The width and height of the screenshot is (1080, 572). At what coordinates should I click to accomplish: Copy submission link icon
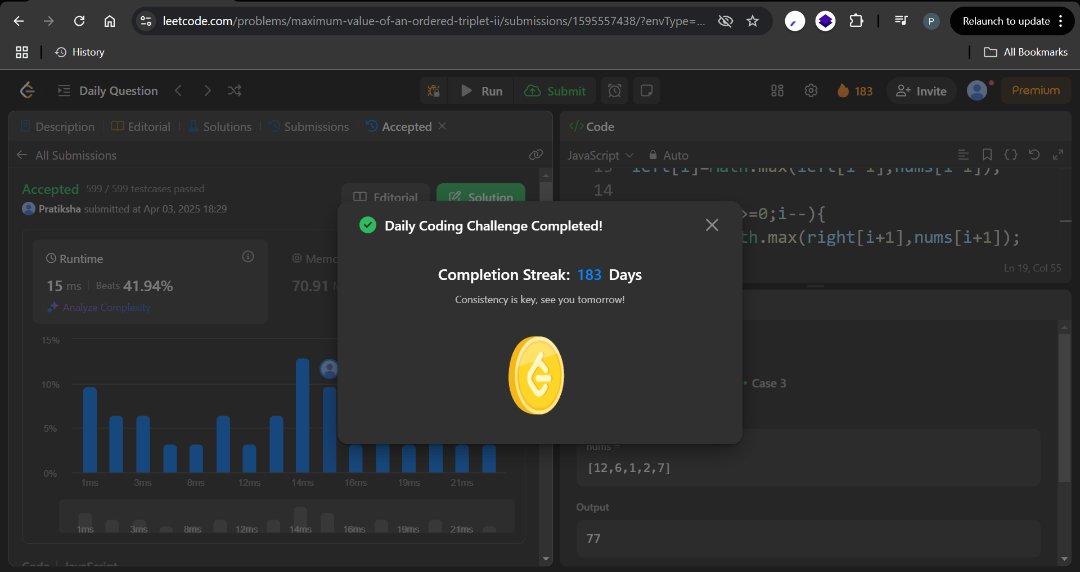(x=536, y=155)
